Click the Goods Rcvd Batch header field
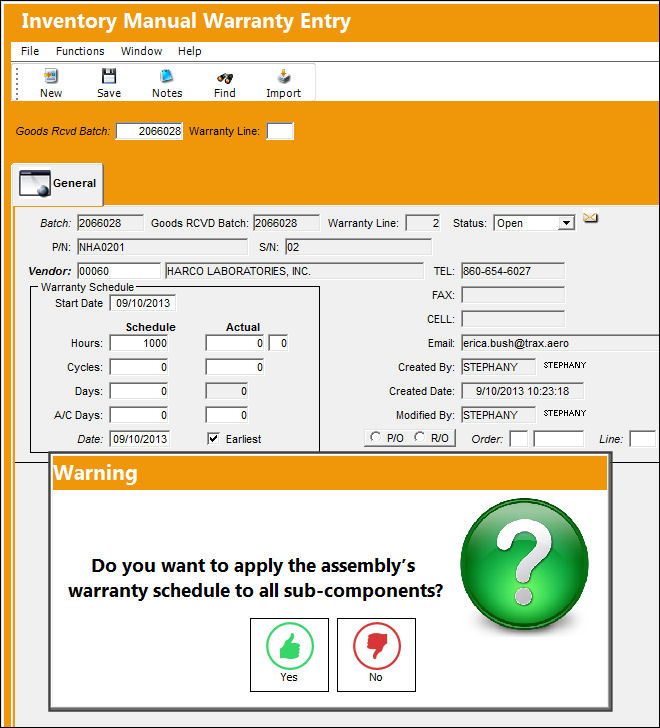660x728 pixels. (149, 131)
